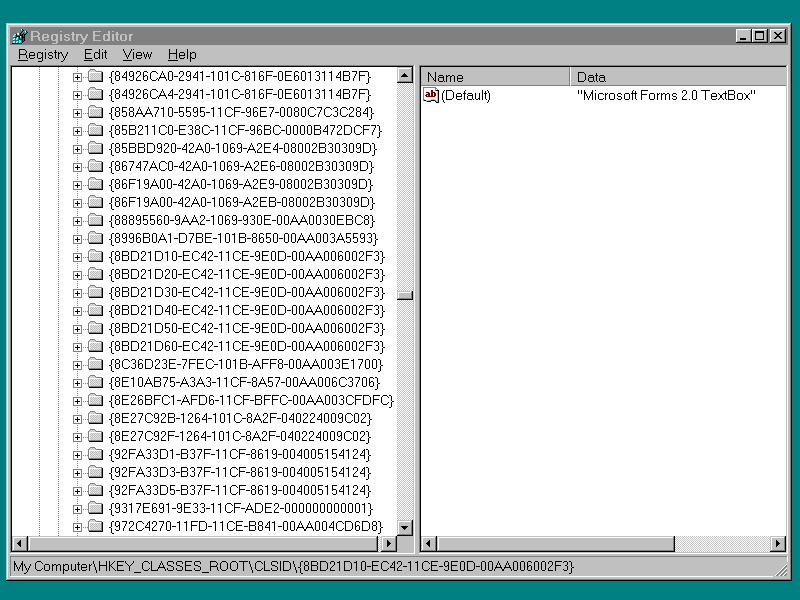Expand the {8996B0A1-D7BE-101B-8650-00AA003A5593} key
Screen dimensions: 800x600
coord(78,238)
